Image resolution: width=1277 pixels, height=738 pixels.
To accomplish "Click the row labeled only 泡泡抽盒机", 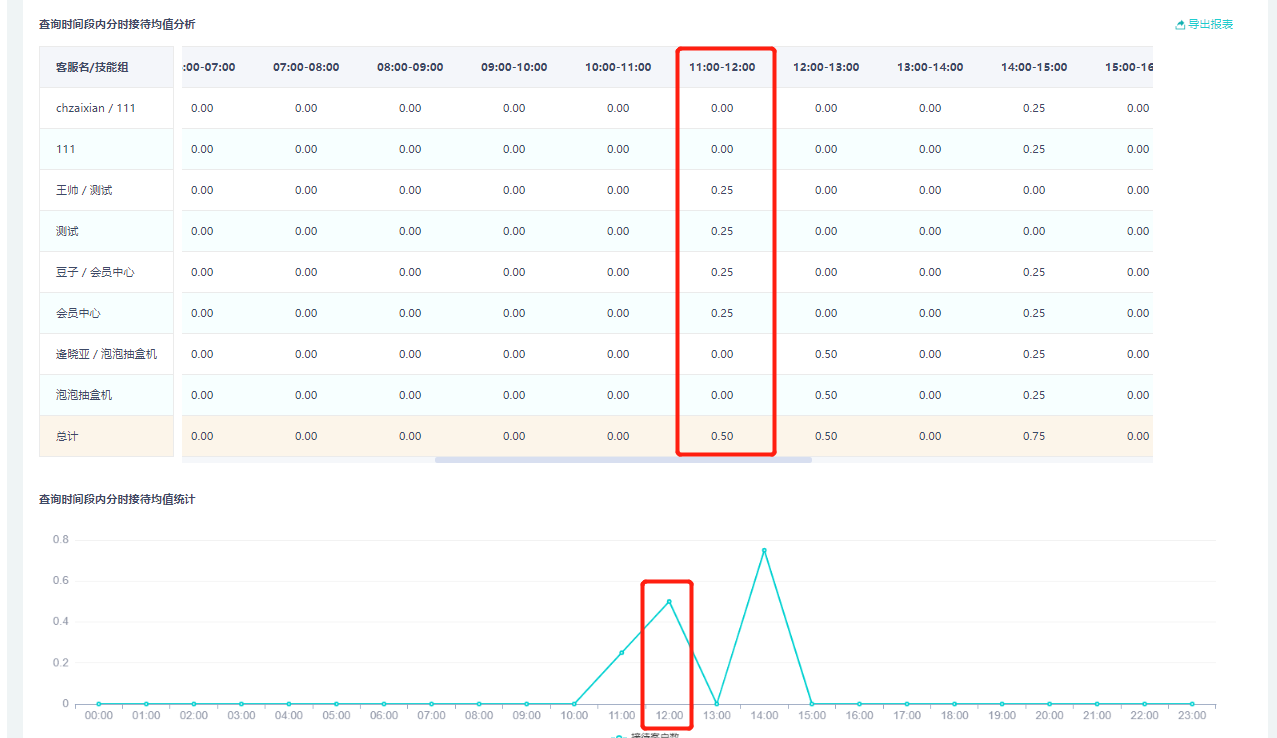I will click(84, 395).
